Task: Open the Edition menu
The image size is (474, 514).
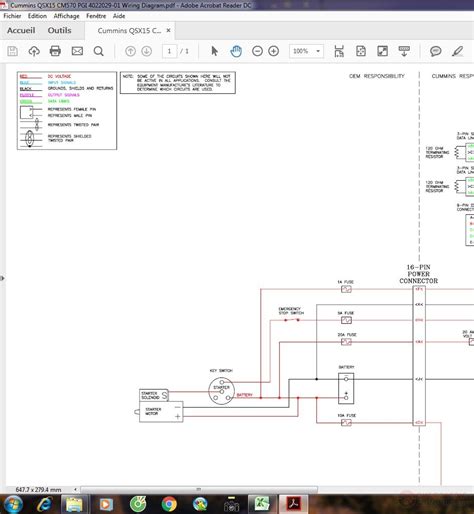Action: point(37,16)
